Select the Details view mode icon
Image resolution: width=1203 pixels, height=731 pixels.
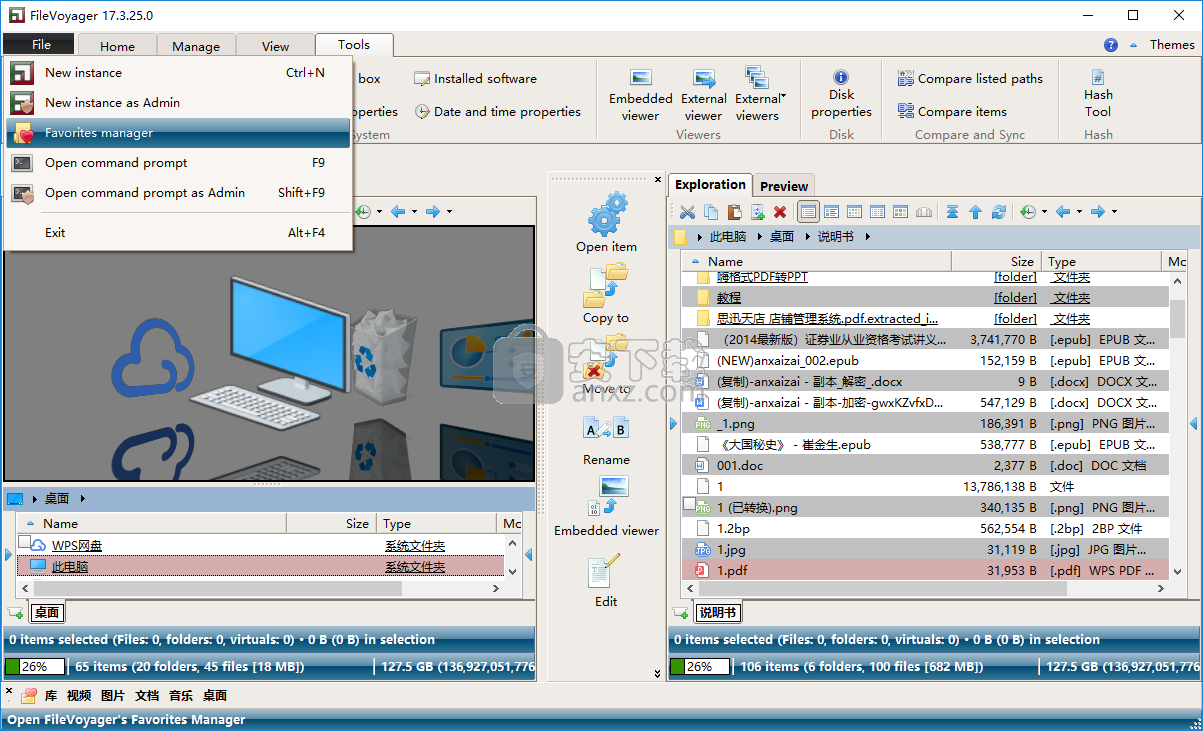pos(808,212)
